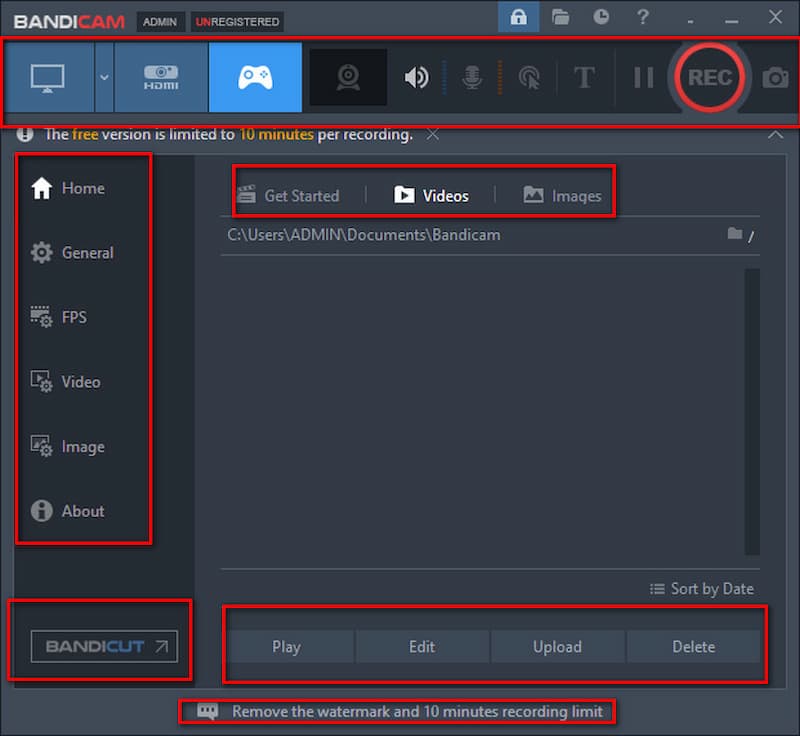Switch to Images tab
The image size is (800, 736).
point(562,195)
